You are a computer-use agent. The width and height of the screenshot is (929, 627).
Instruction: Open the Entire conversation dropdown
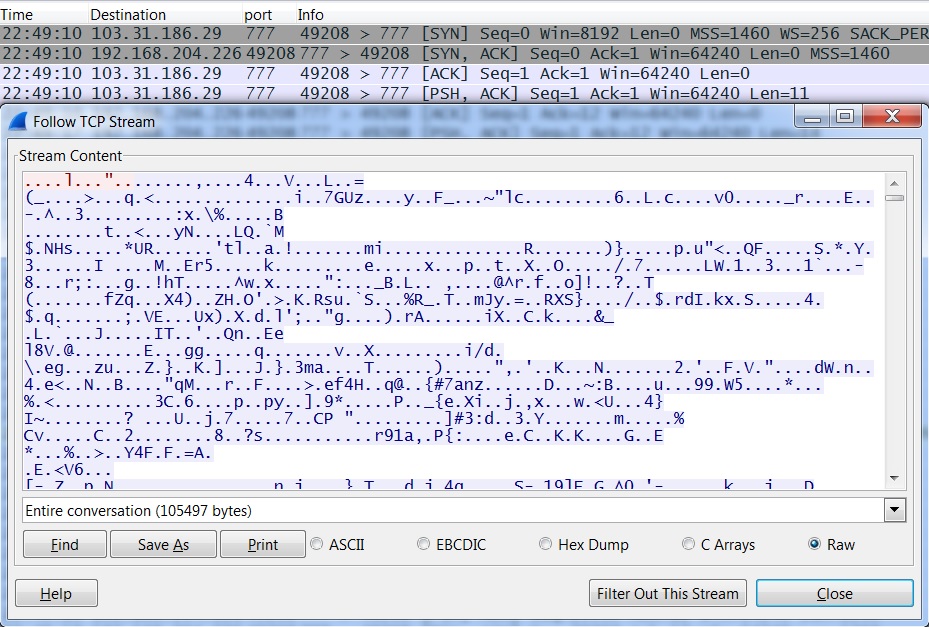coord(894,511)
